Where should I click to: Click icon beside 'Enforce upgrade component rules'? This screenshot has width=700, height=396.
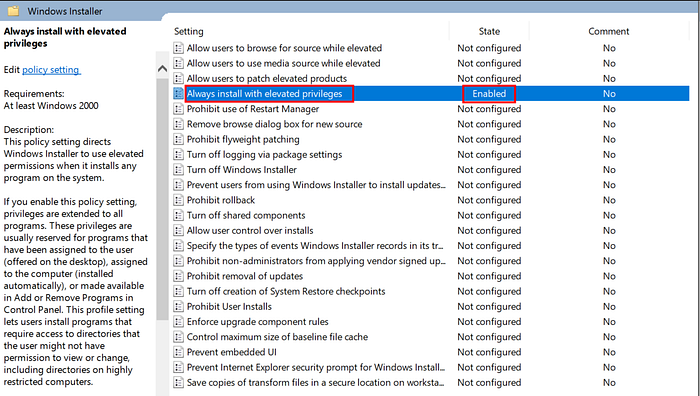(179, 321)
